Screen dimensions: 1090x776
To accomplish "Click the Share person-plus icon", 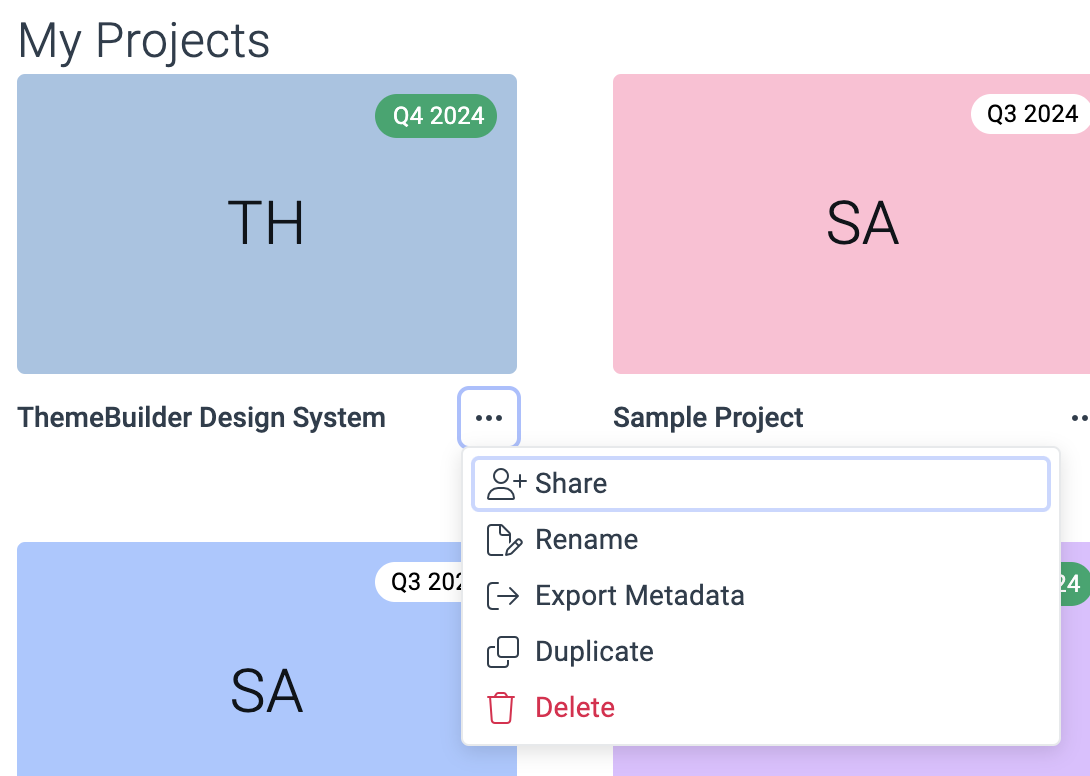I will pos(503,483).
